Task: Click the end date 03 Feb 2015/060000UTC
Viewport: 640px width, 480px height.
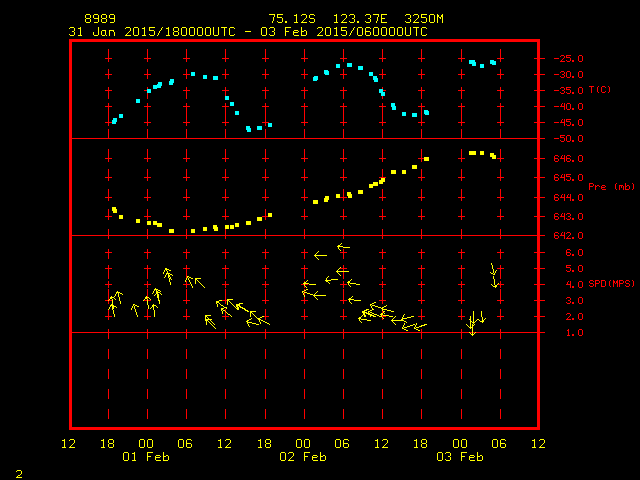Action: tap(344, 32)
